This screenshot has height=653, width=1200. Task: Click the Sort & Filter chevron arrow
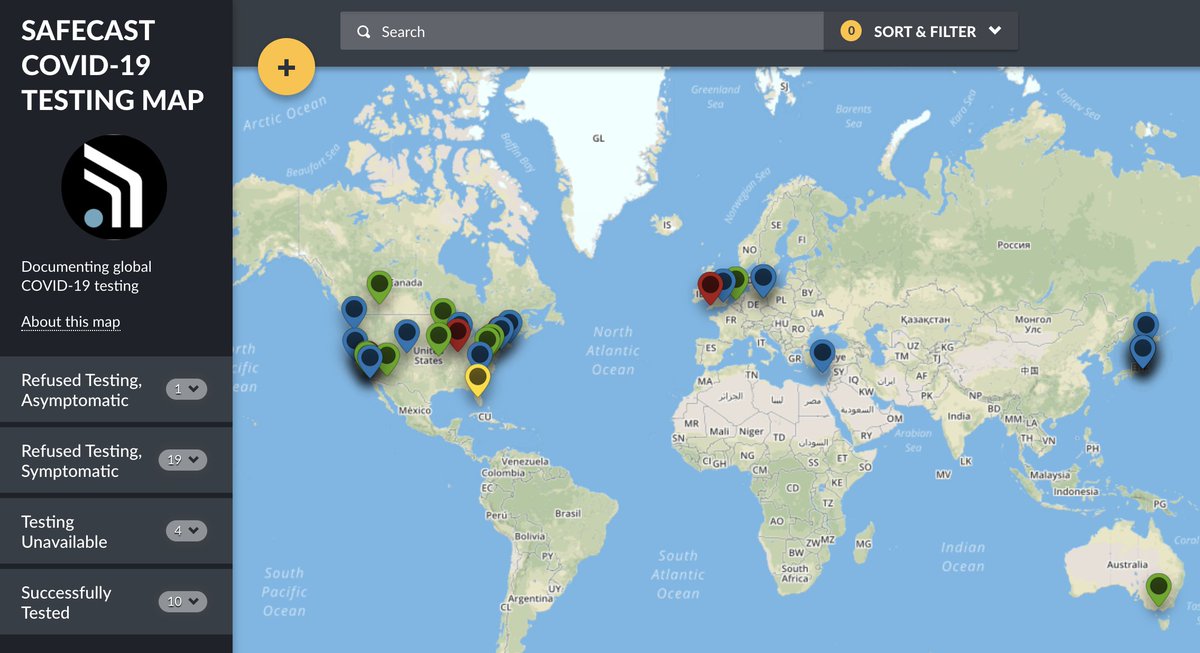(x=995, y=31)
